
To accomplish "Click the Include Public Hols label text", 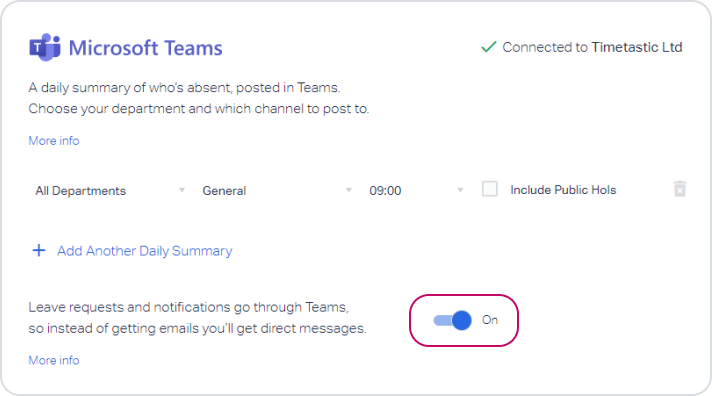I will 563,190.
